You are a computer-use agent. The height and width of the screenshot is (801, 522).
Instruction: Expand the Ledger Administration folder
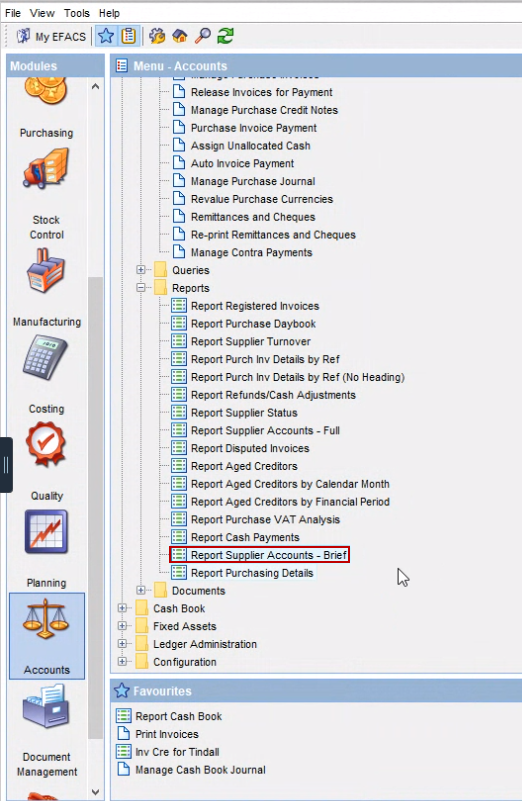(x=122, y=644)
